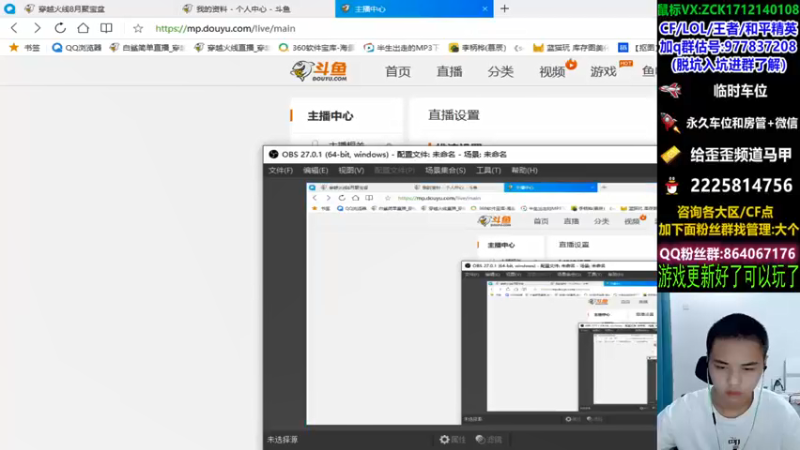800x450 pixels.
Task: Open the QQ浏览器 bookmark
Action: pos(77,47)
